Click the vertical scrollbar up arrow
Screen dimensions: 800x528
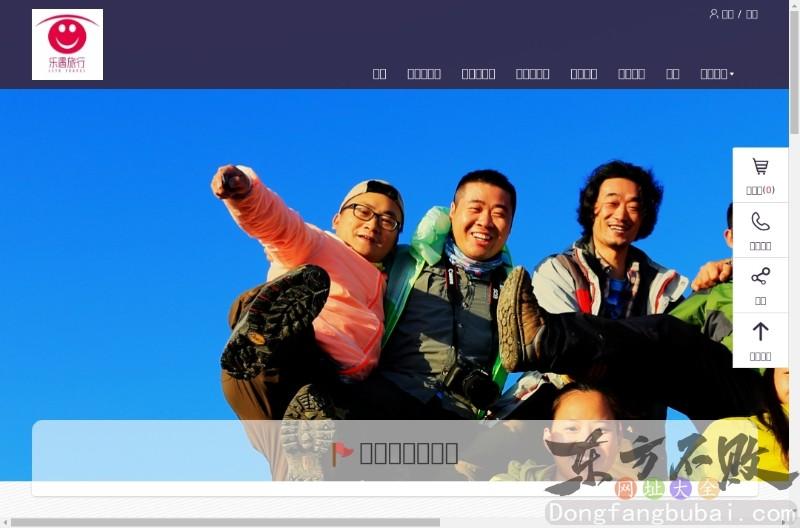tap(794, 4)
